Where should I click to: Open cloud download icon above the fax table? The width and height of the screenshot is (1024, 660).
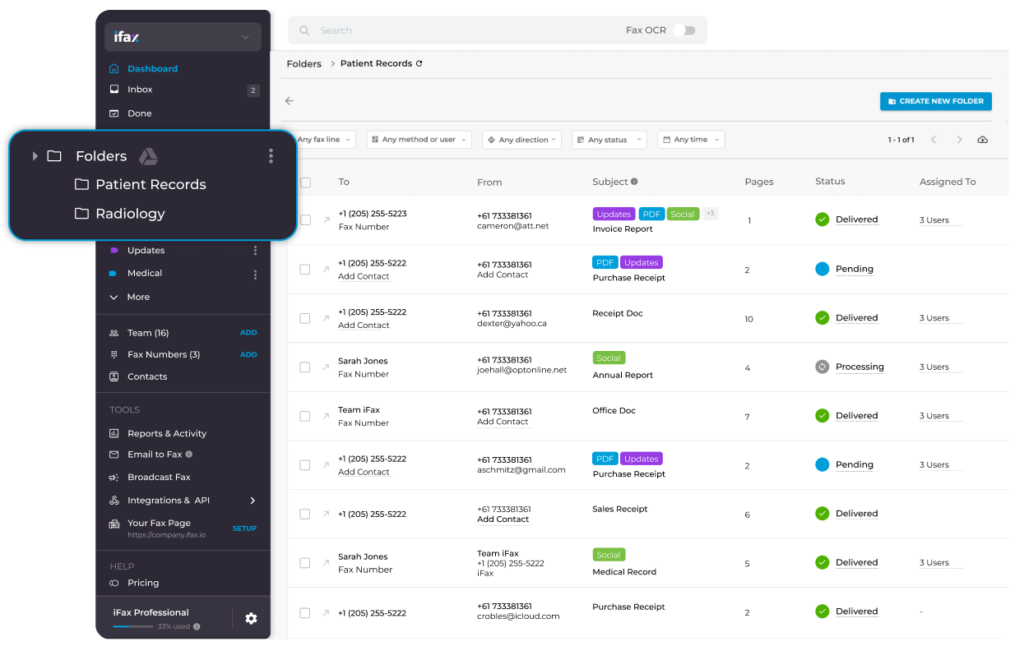click(982, 140)
